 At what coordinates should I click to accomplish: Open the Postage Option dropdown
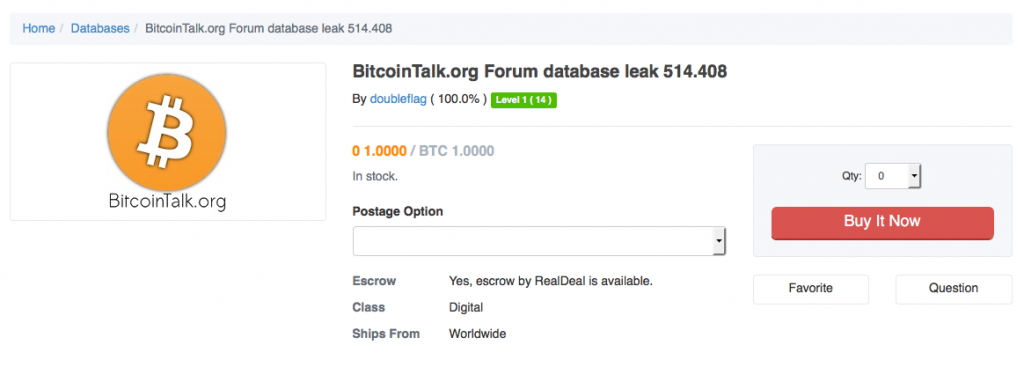[539, 241]
